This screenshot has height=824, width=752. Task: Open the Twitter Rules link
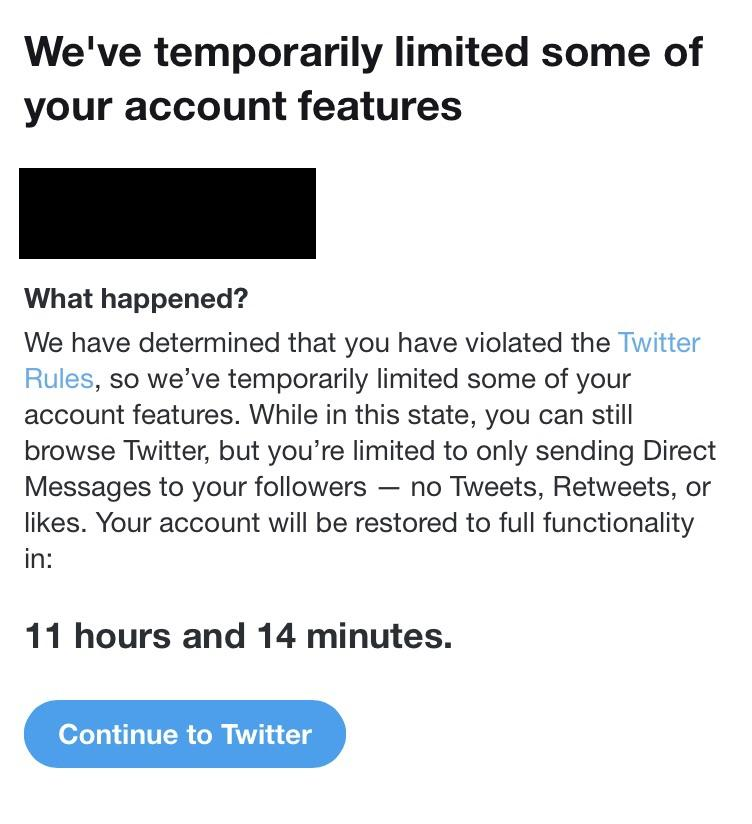(x=658, y=343)
